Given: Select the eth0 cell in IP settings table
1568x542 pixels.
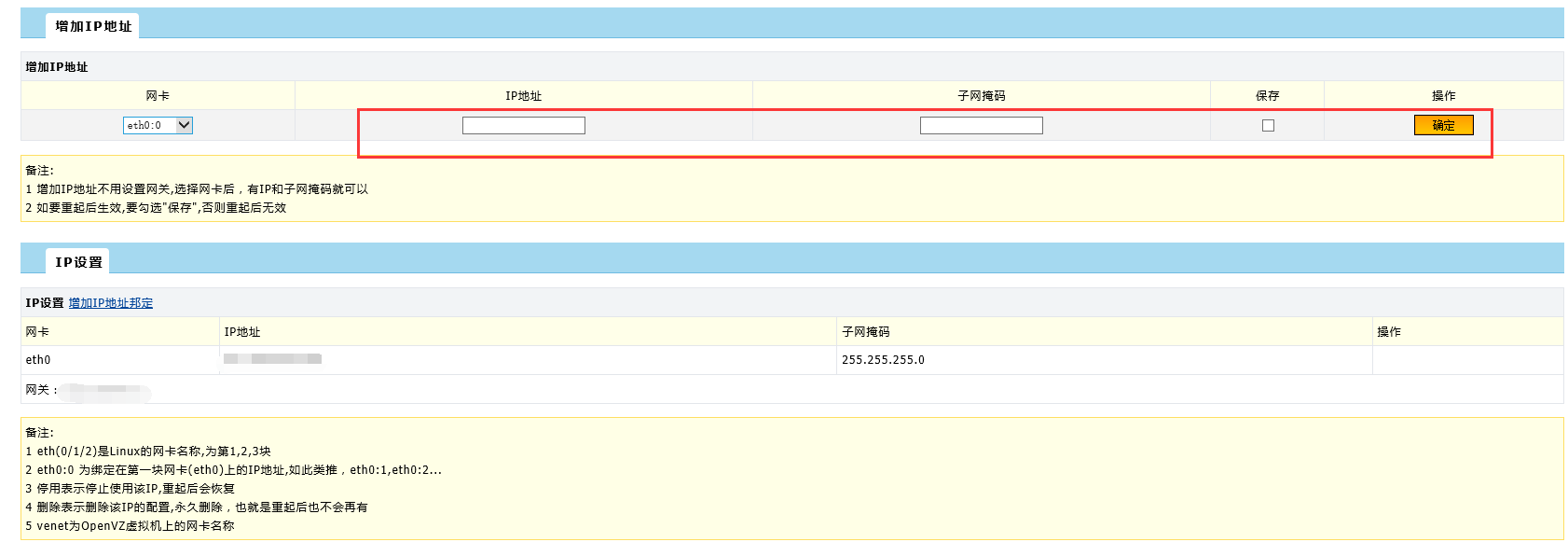Looking at the screenshot, I should coord(38,360).
